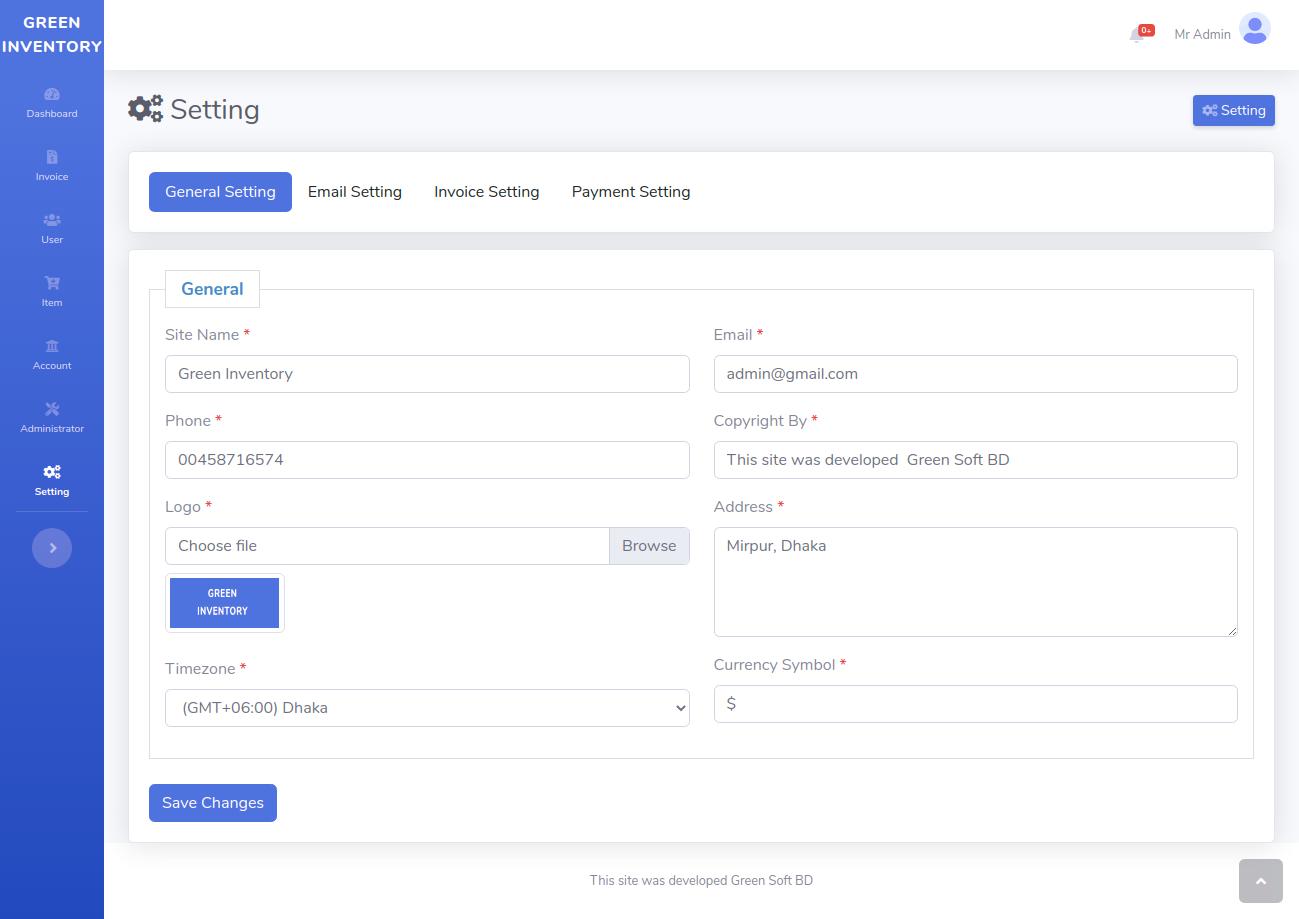
Task: Switch to Invoice Setting tab
Action: coord(486,192)
